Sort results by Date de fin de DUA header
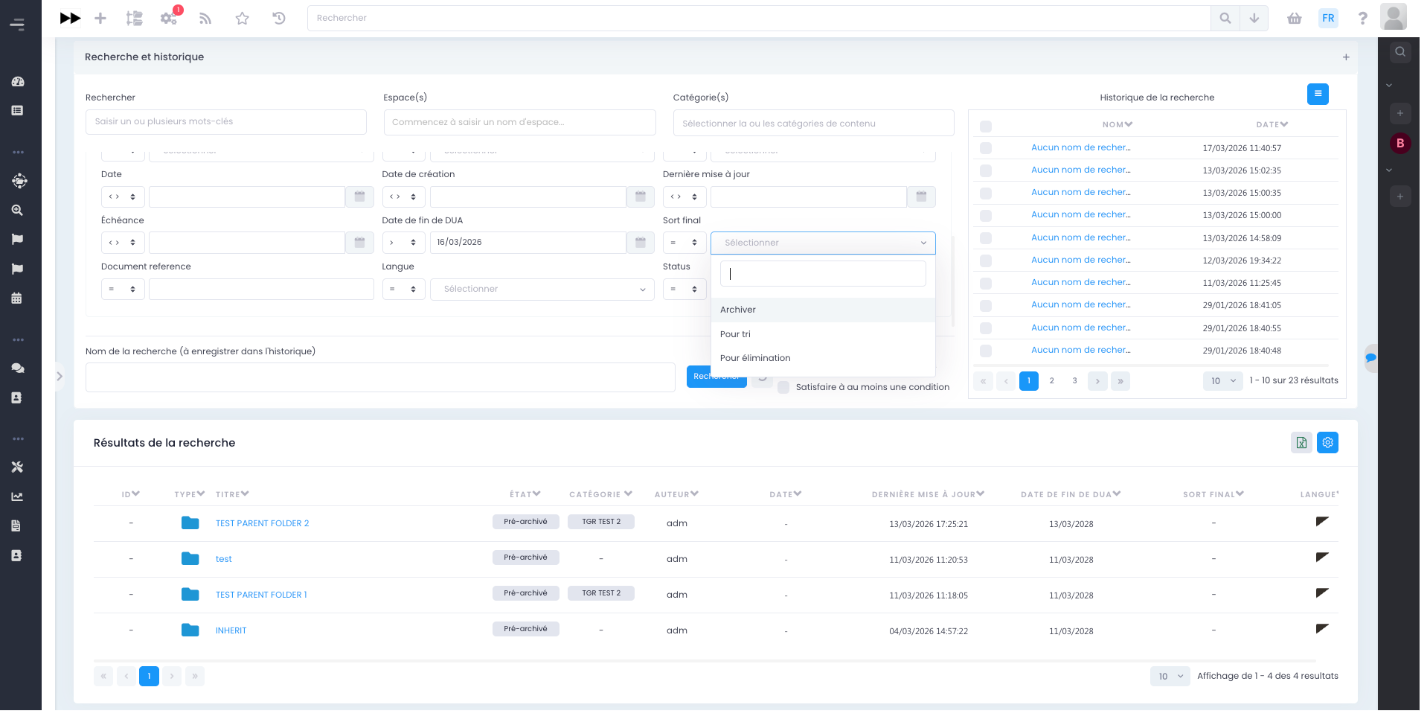1420x711 pixels. click(x=1070, y=494)
